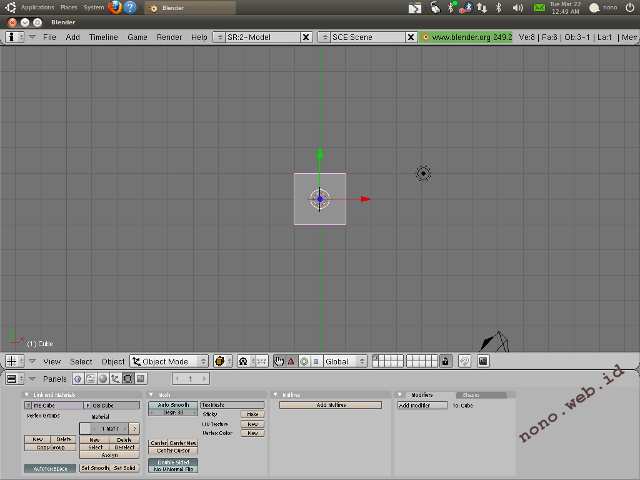Toggle Double Sided in the Mesh panel
Image resolution: width=640 pixels, height=480 pixels.
tap(173, 462)
